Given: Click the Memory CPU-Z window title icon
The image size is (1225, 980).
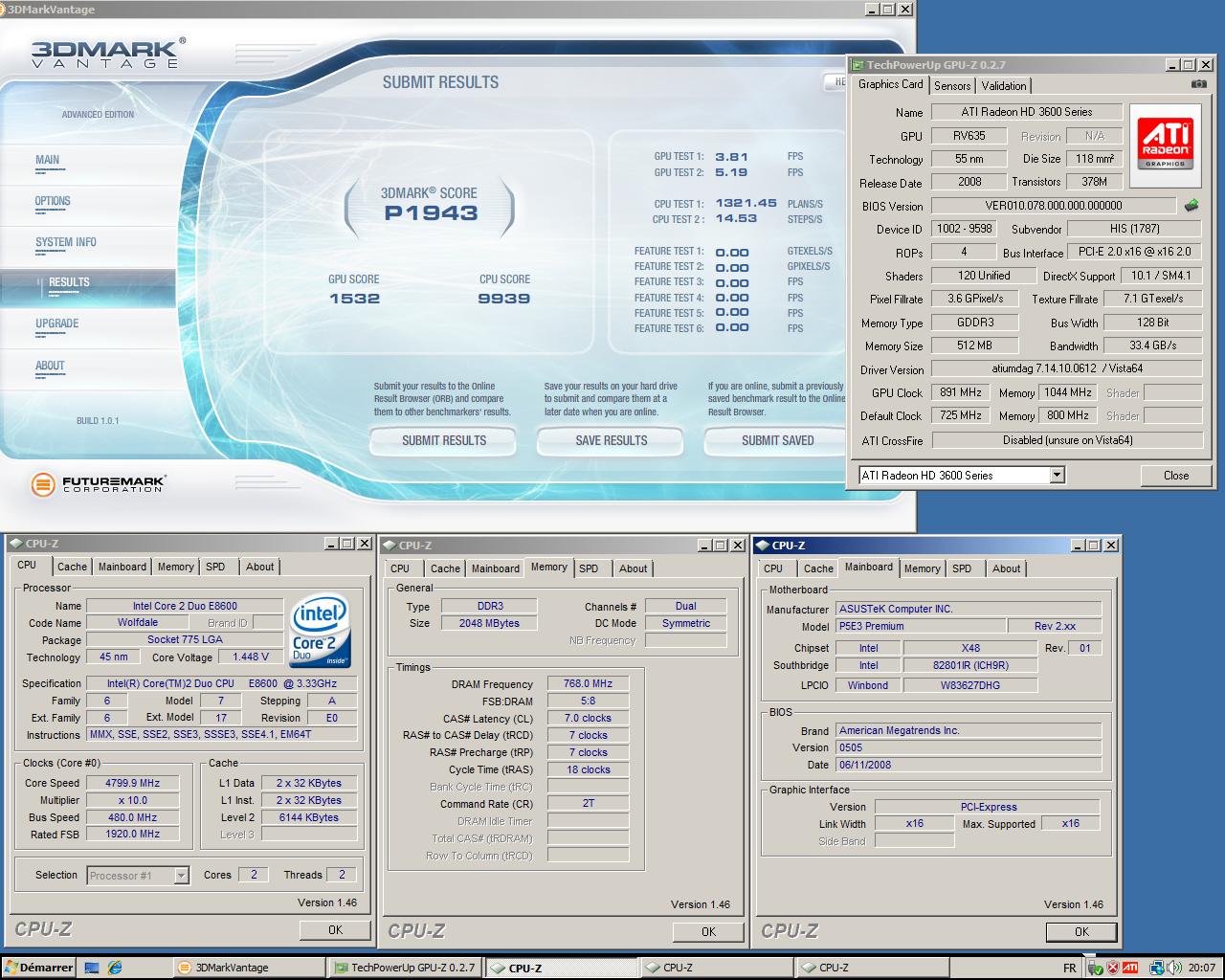Looking at the screenshot, I should [x=389, y=546].
